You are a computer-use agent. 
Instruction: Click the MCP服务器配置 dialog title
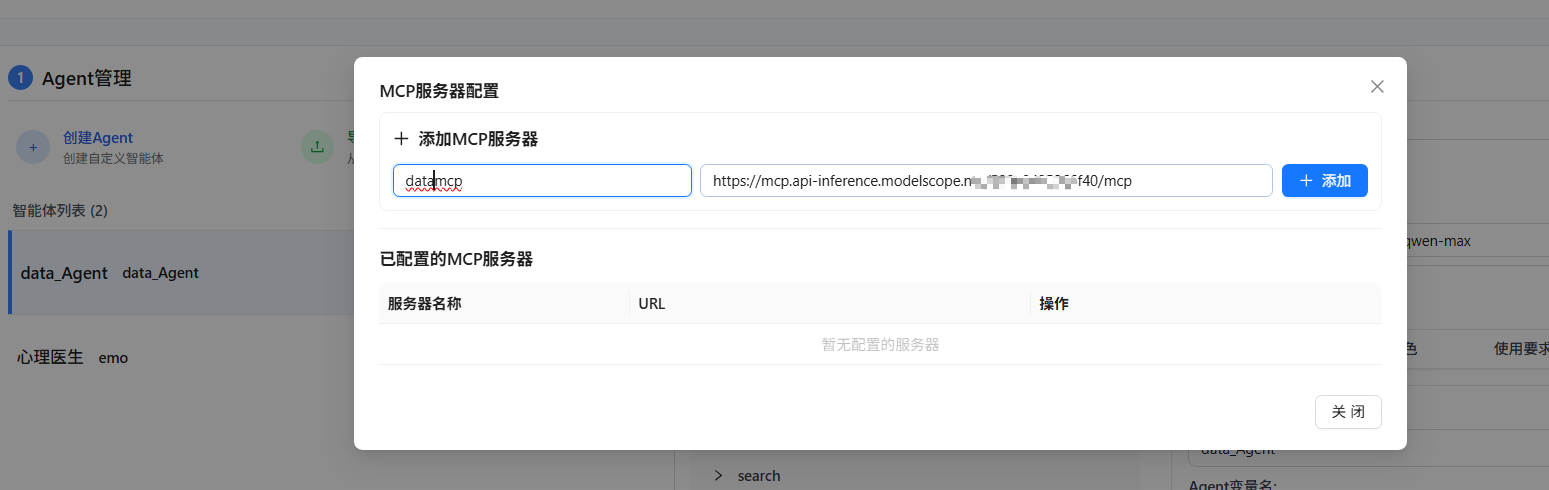pos(439,91)
